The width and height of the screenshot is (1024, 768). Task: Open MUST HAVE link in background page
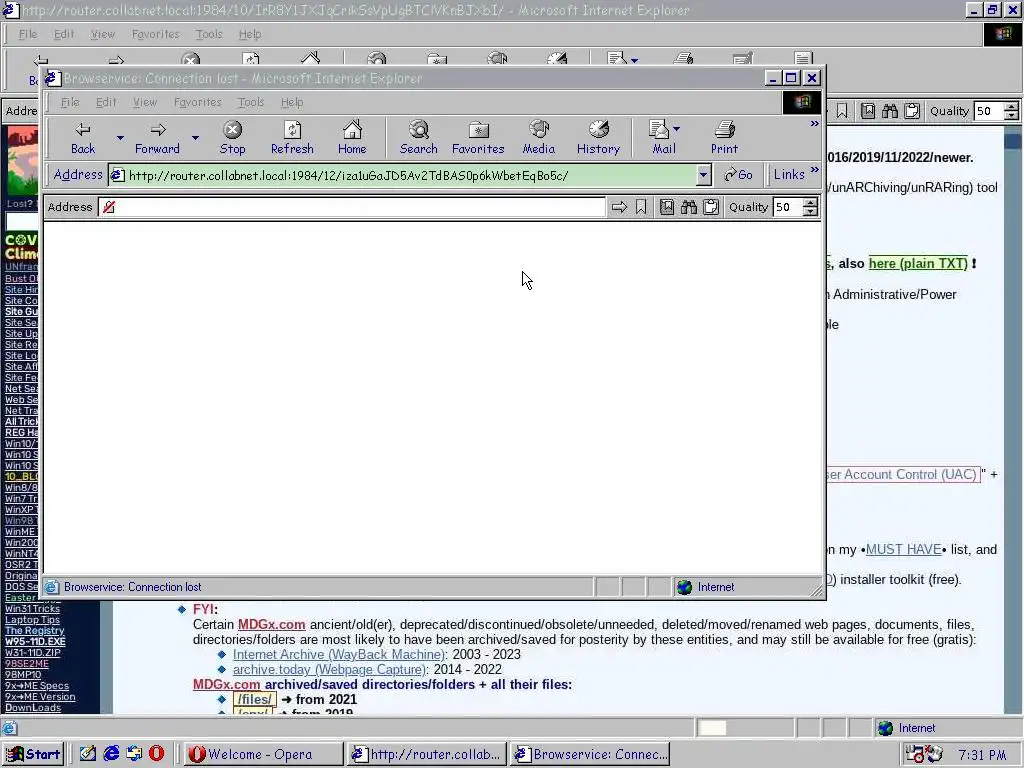click(903, 549)
